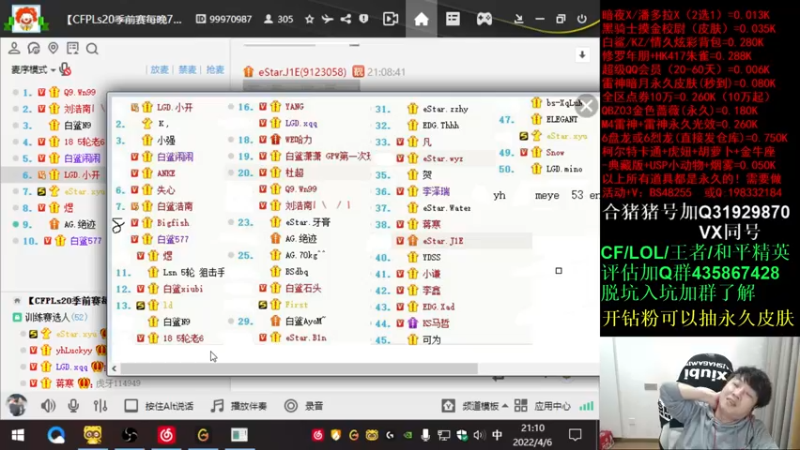Open the user profile icon in left toolbar
This screenshot has width=800, height=450.
pyautogui.click(x=14, y=48)
